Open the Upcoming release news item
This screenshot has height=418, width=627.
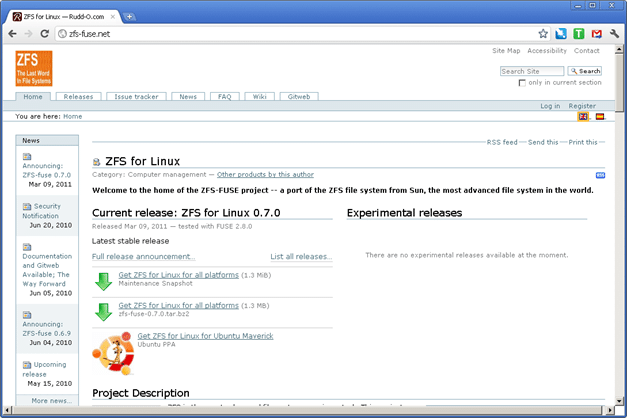(x=44, y=370)
